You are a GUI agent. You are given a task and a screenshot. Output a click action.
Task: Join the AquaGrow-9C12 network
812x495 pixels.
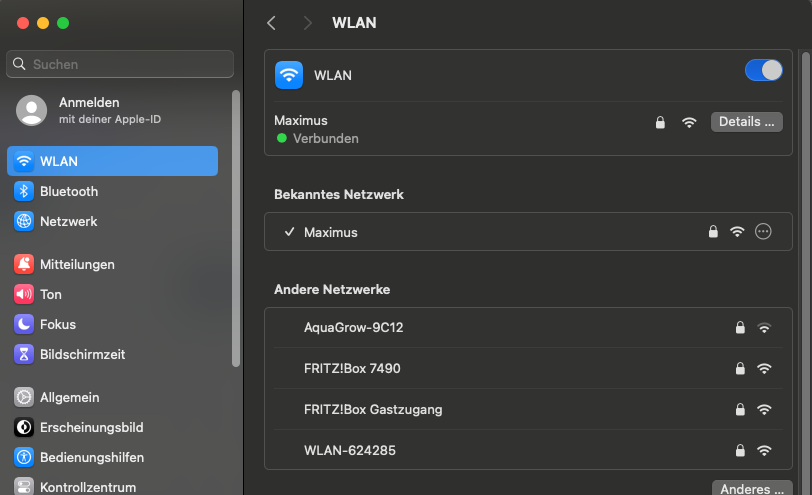tap(354, 327)
